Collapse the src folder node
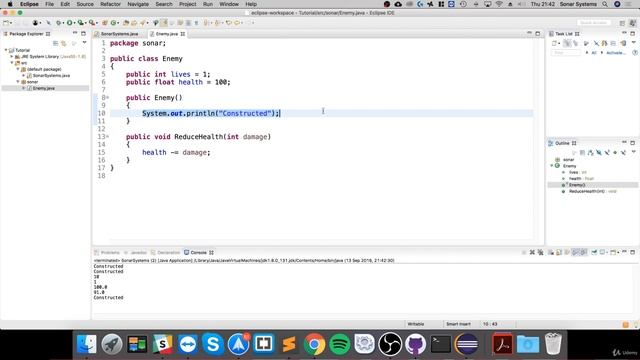Screen dimensions: 640x360 [x=12, y=63]
